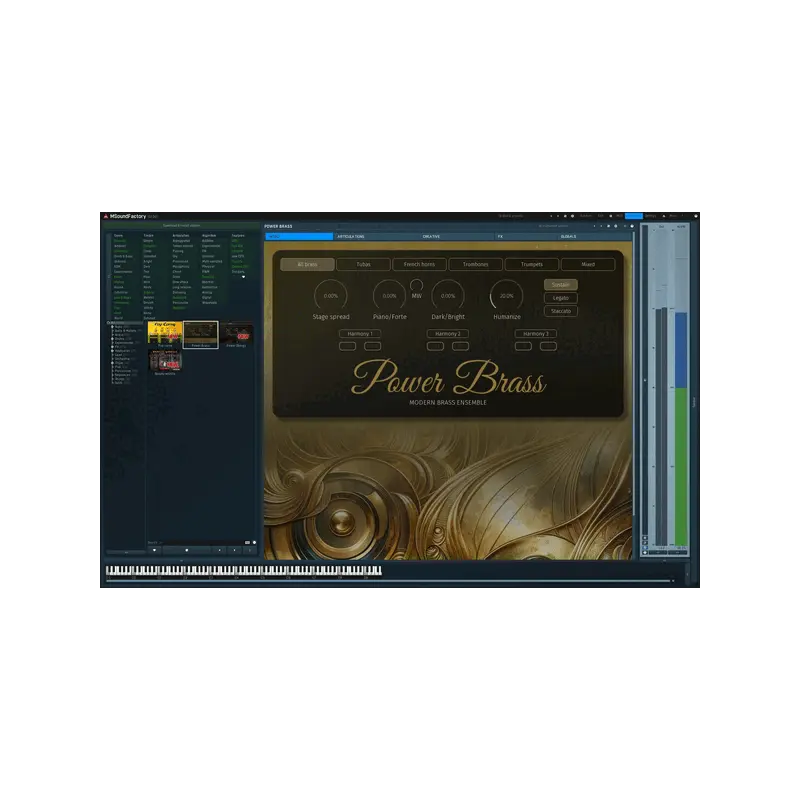This screenshot has height=800, width=800.
Task: Click previous instrument preset arrow
Action: click(x=594, y=226)
